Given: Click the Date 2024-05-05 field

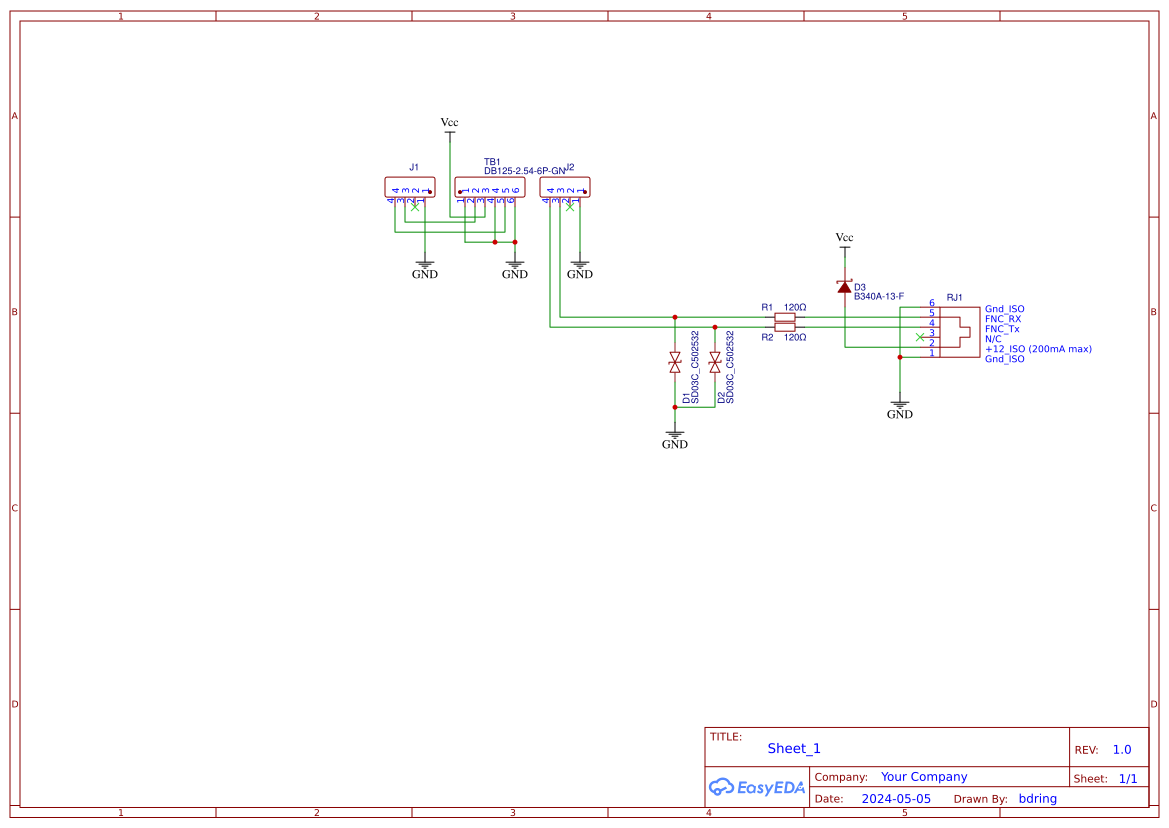Looking at the screenshot, I should (x=895, y=798).
